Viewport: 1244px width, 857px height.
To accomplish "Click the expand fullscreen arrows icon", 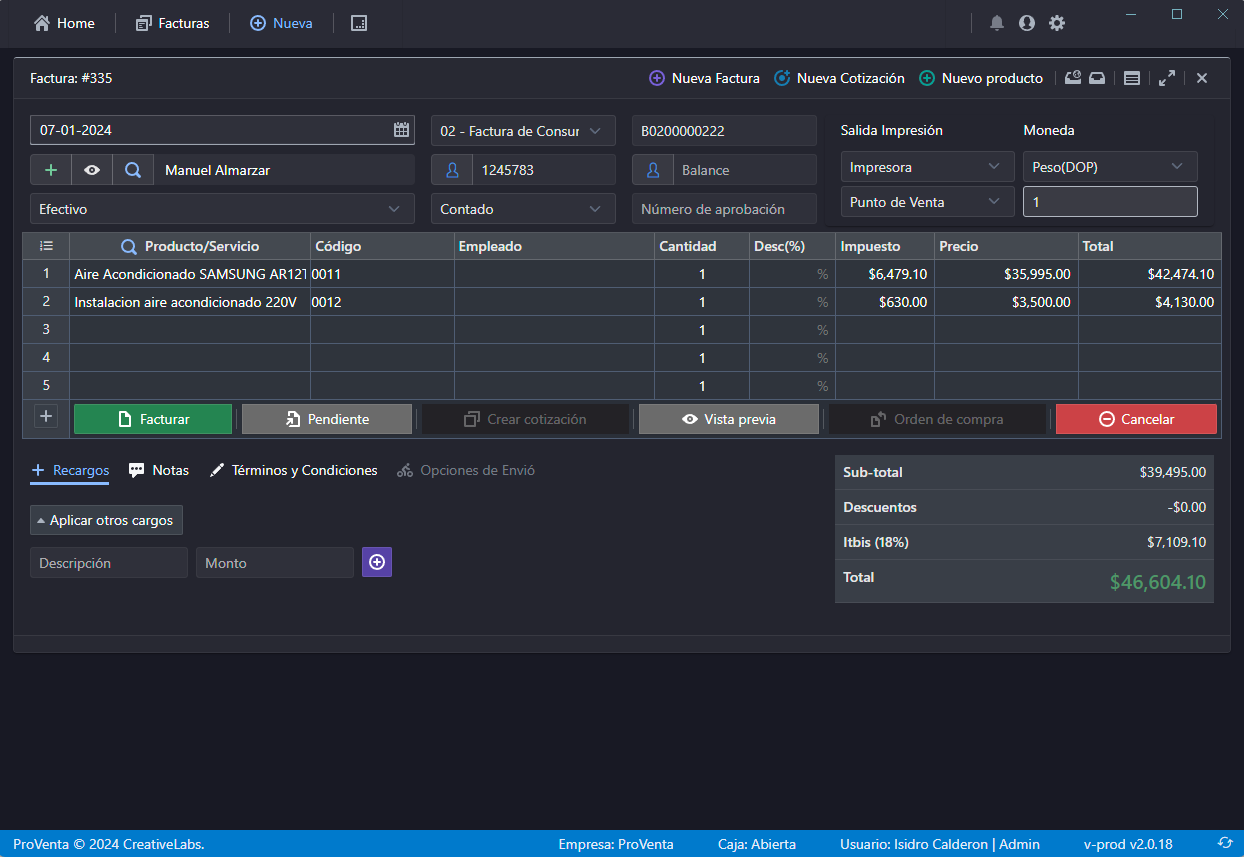I will (1167, 77).
